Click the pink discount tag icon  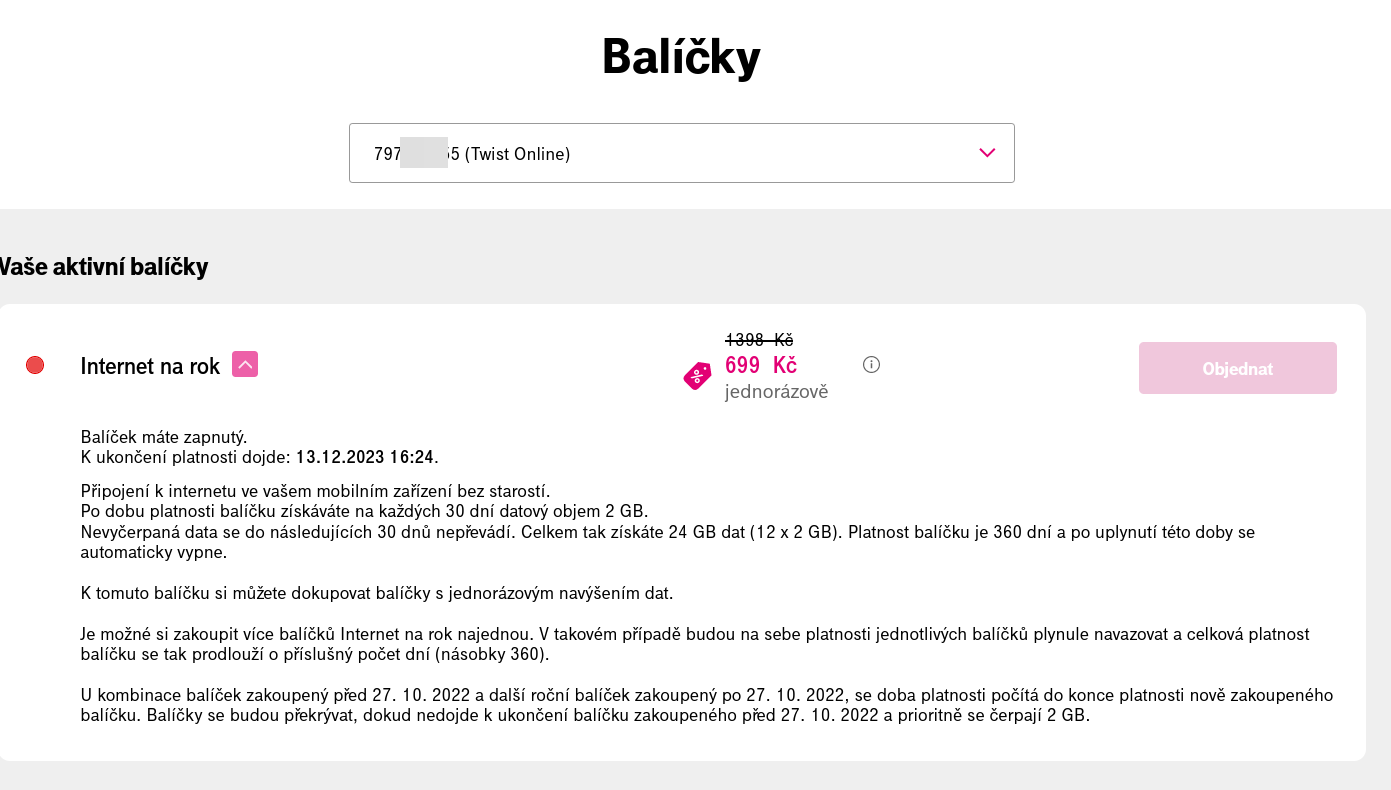click(x=697, y=376)
